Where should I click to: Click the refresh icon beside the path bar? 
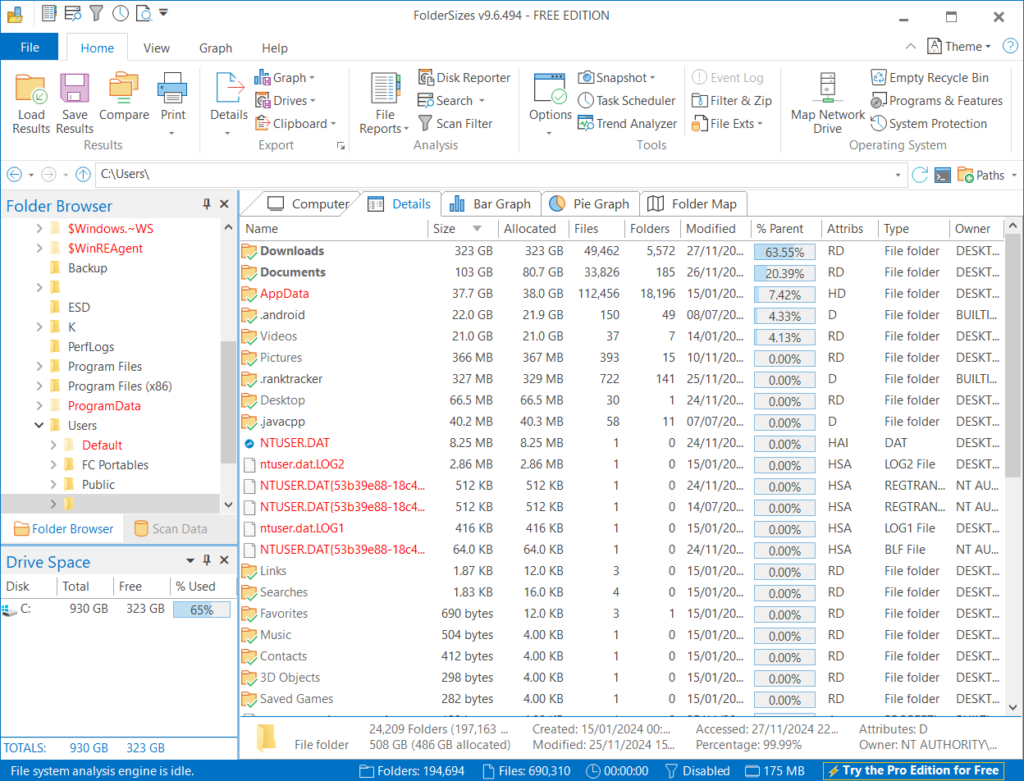[x=920, y=175]
